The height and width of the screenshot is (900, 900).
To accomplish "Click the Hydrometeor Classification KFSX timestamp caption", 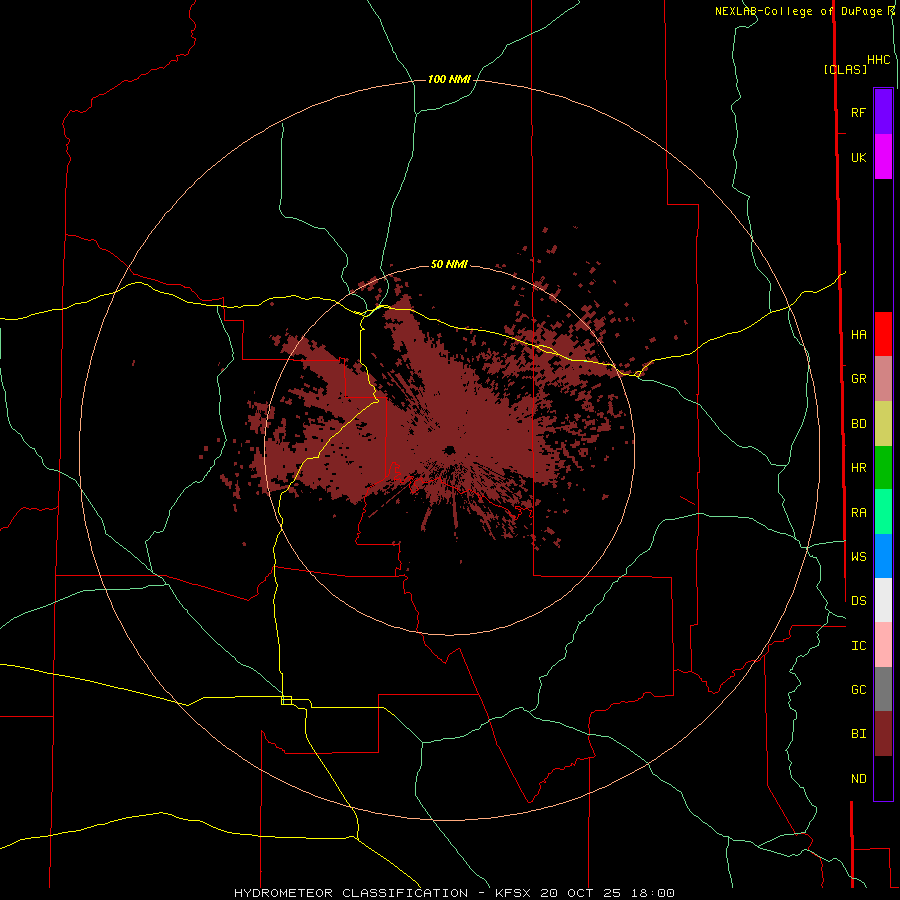I will [x=454, y=893].
